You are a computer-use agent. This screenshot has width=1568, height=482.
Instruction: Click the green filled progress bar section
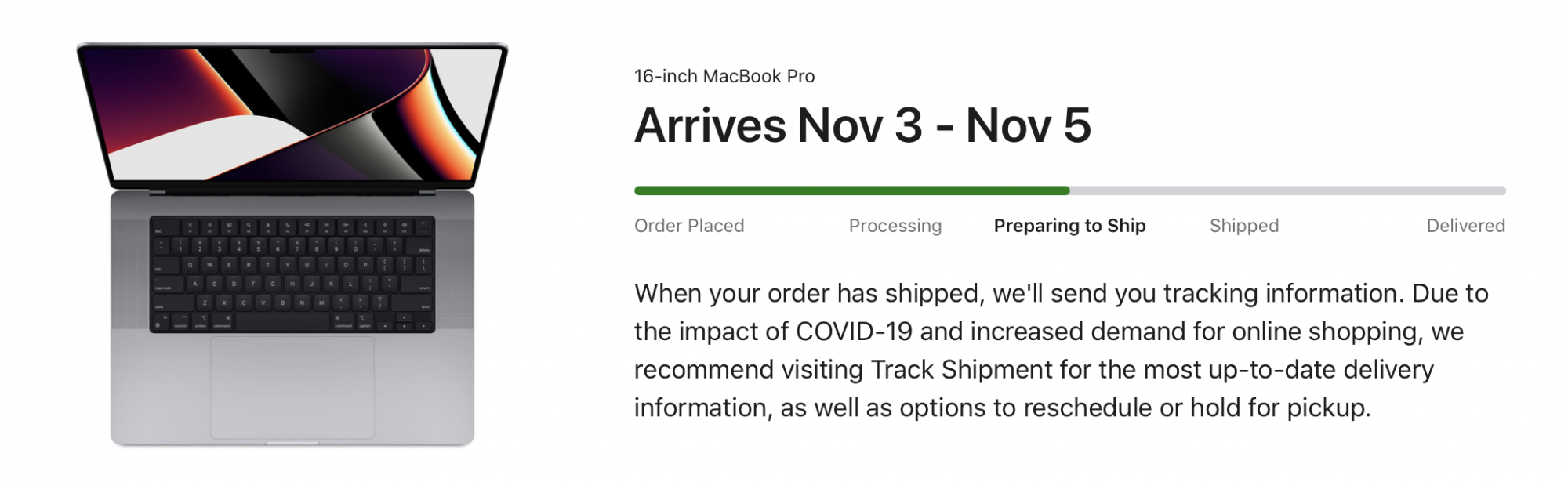pyautogui.click(x=851, y=190)
